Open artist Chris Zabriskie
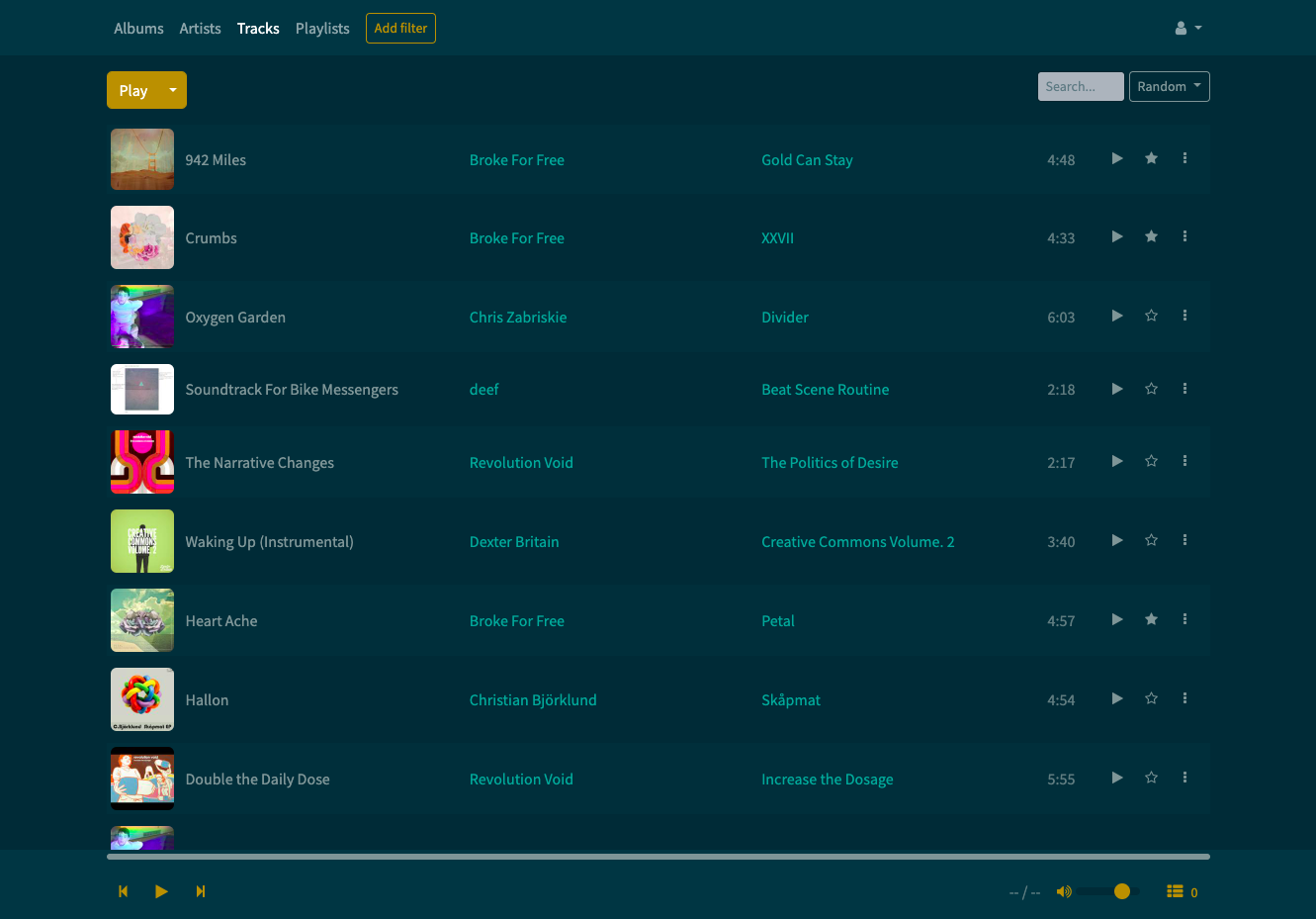The height and width of the screenshot is (919, 1316). [518, 318]
